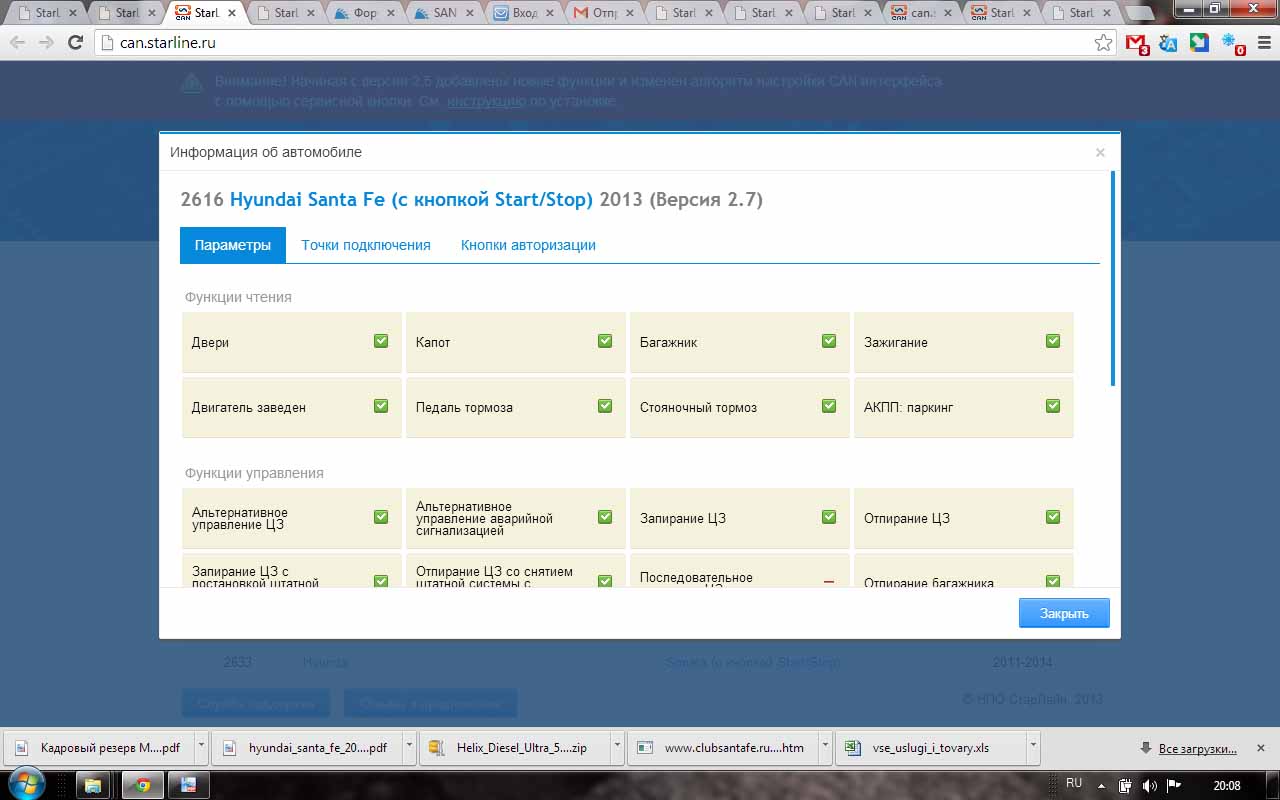The image size is (1280, 800).
Task: Toggle the Отпирание ЦЗ checkbox
Action: 1053,517
